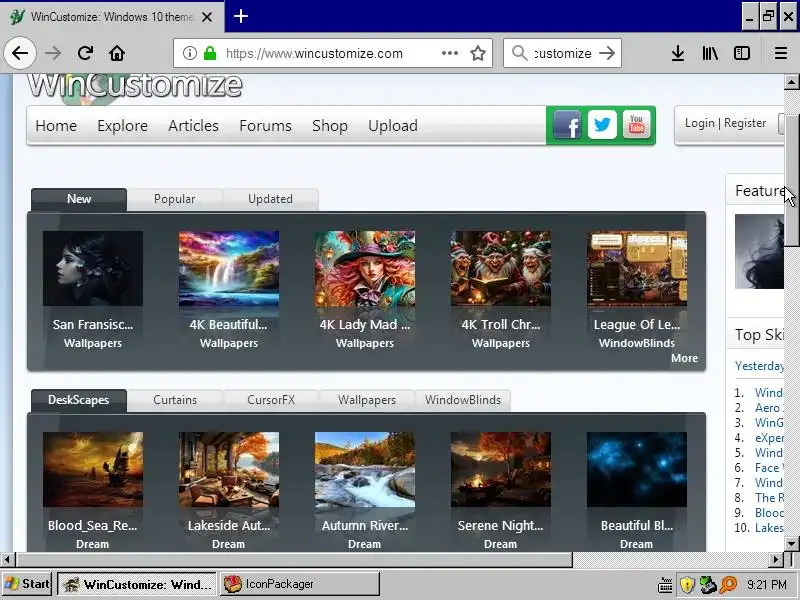Viewport: 800px width, 600px height.
Task: Open the Serene Night... Dream thumbnail
Action: click(x=501, y=469)
